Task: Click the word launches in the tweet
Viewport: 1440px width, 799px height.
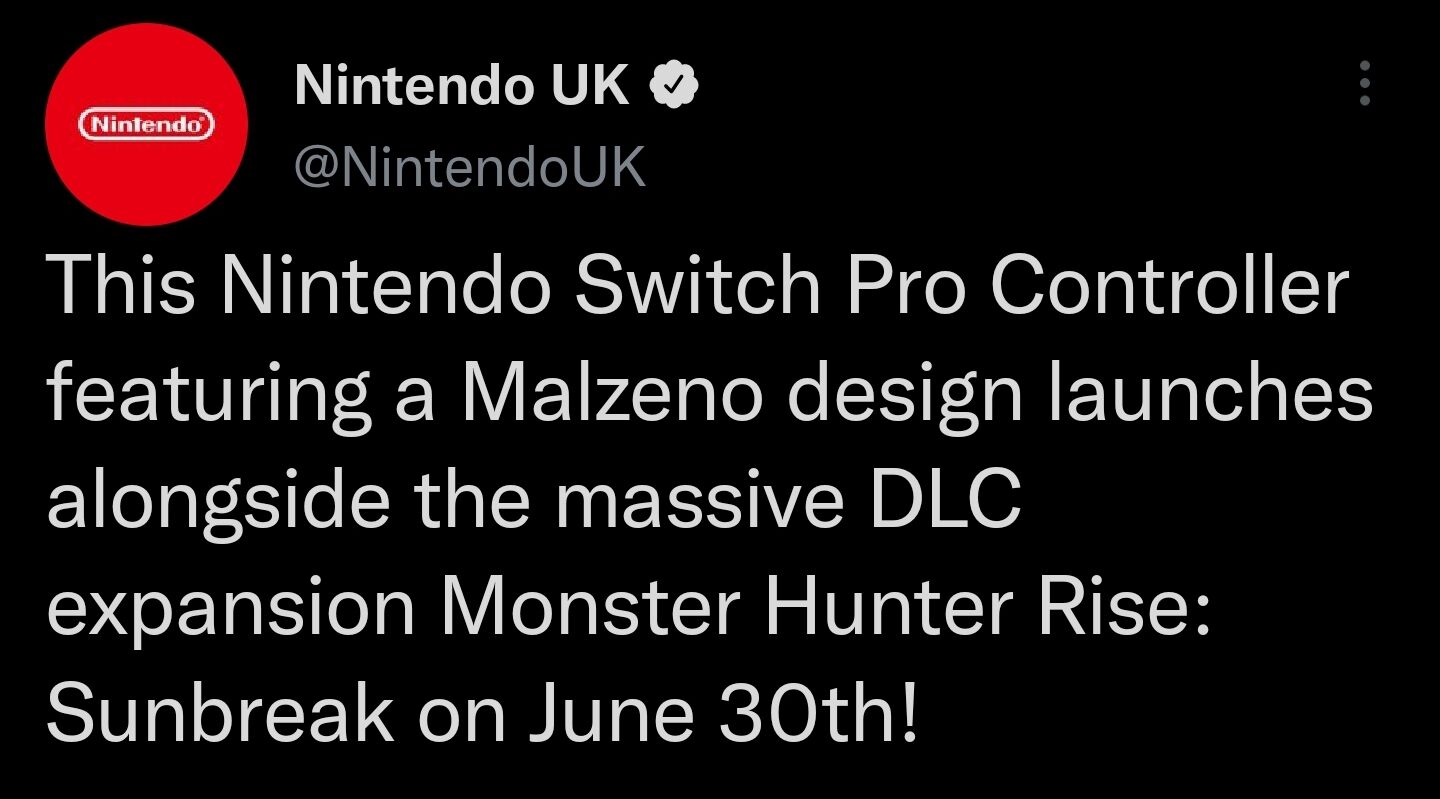Action: pos(1211,392)
